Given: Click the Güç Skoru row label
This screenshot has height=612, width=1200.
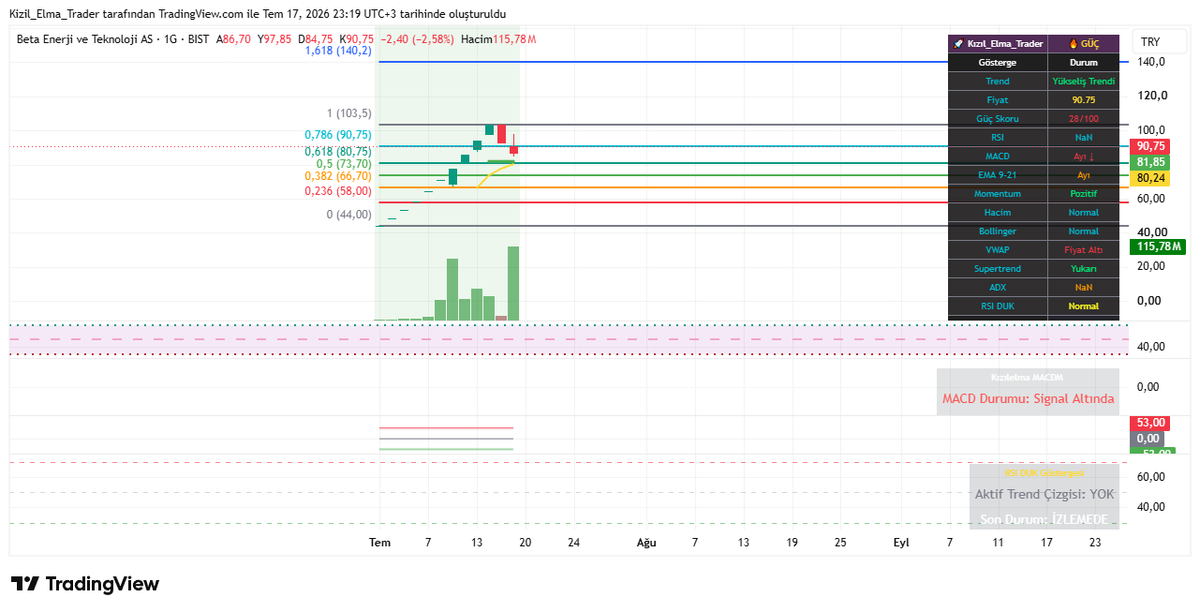Looking at the screenshot, I should tap(997, 118).
